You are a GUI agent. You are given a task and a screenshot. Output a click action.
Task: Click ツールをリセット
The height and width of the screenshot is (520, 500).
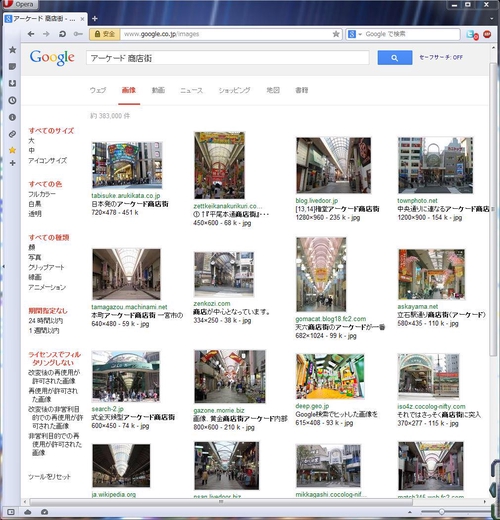49,477
